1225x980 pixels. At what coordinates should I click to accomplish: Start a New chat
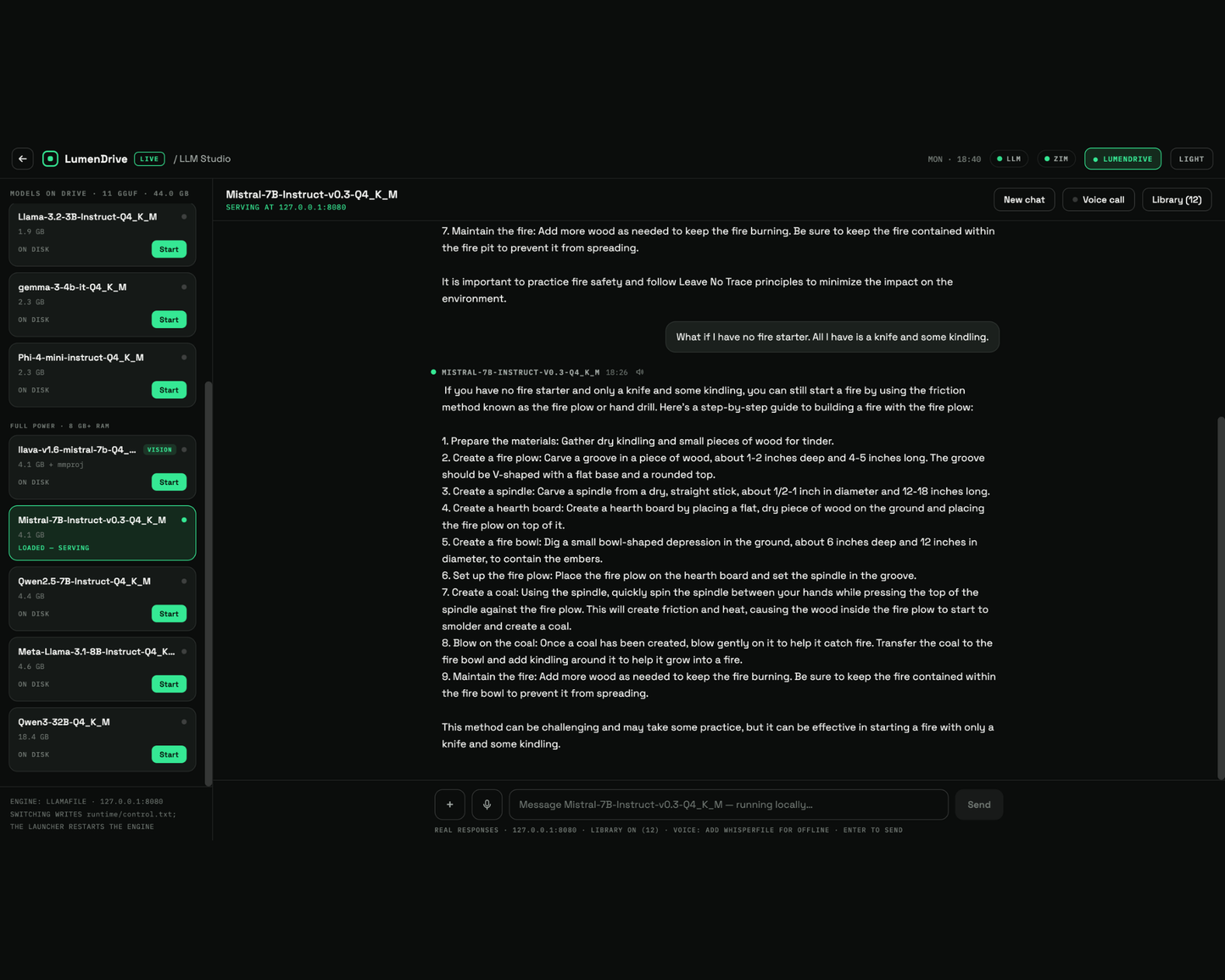[x=1024, y=200]
